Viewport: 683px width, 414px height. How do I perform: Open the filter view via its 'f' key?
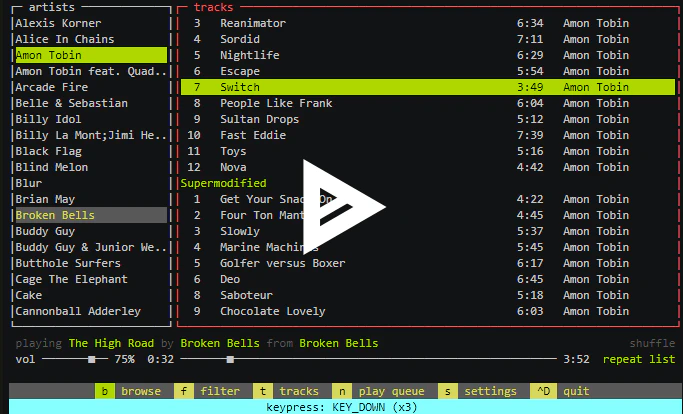pos(184,391)
